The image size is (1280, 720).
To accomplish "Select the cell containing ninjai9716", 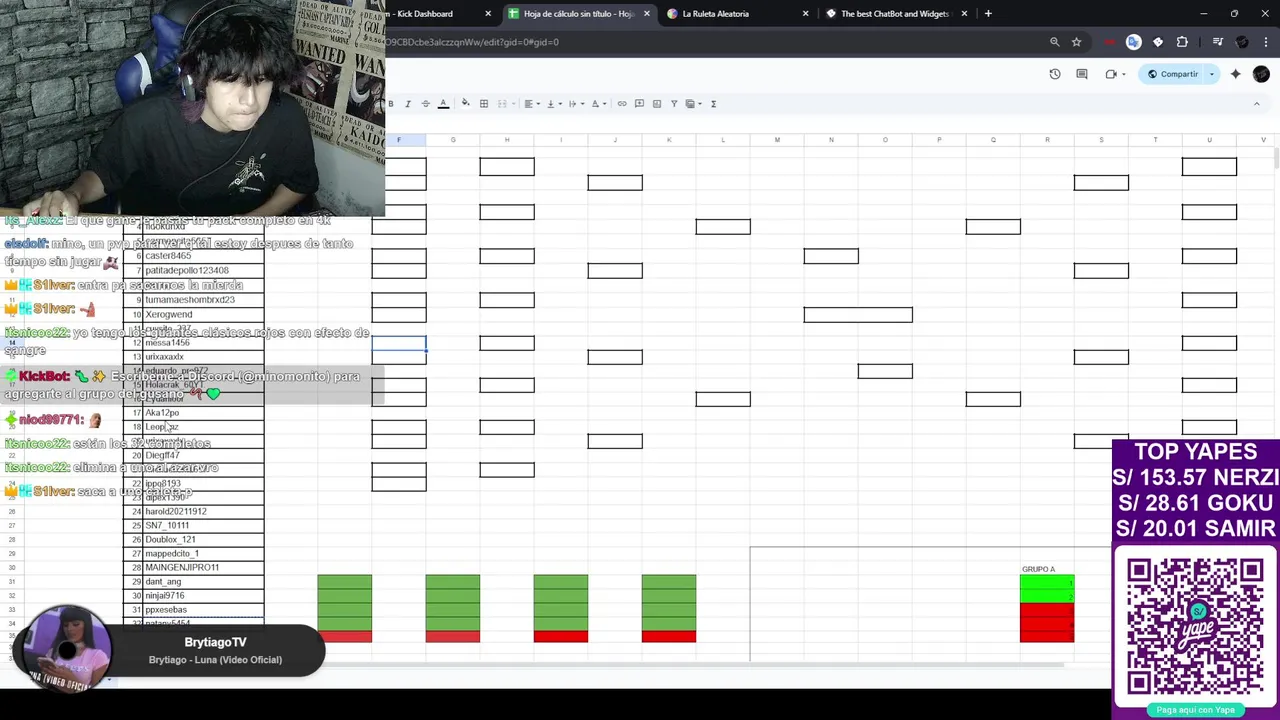I will pos(204,595).
